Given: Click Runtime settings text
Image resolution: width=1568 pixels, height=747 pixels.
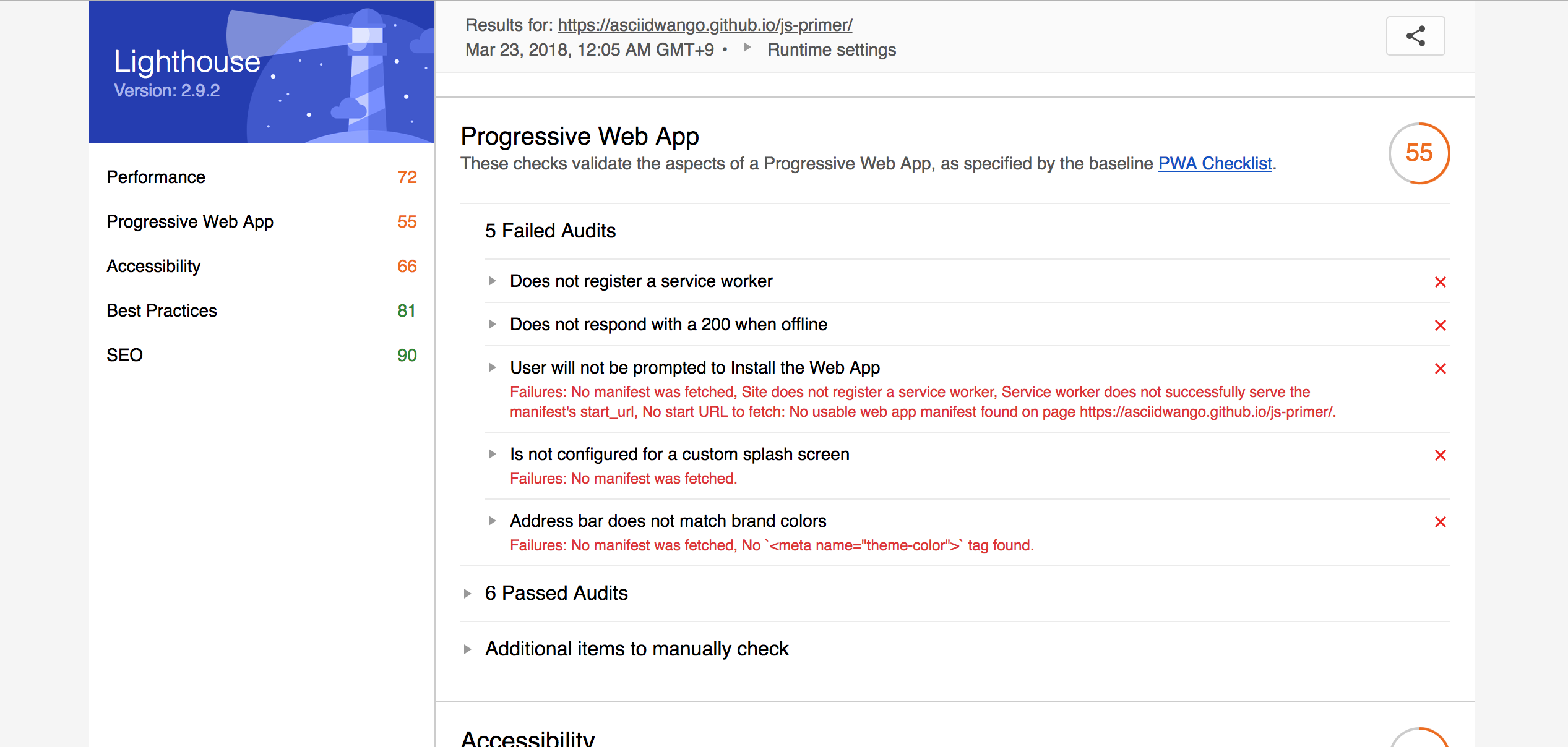Looking at the screenshot, I should tap(831, 49).
